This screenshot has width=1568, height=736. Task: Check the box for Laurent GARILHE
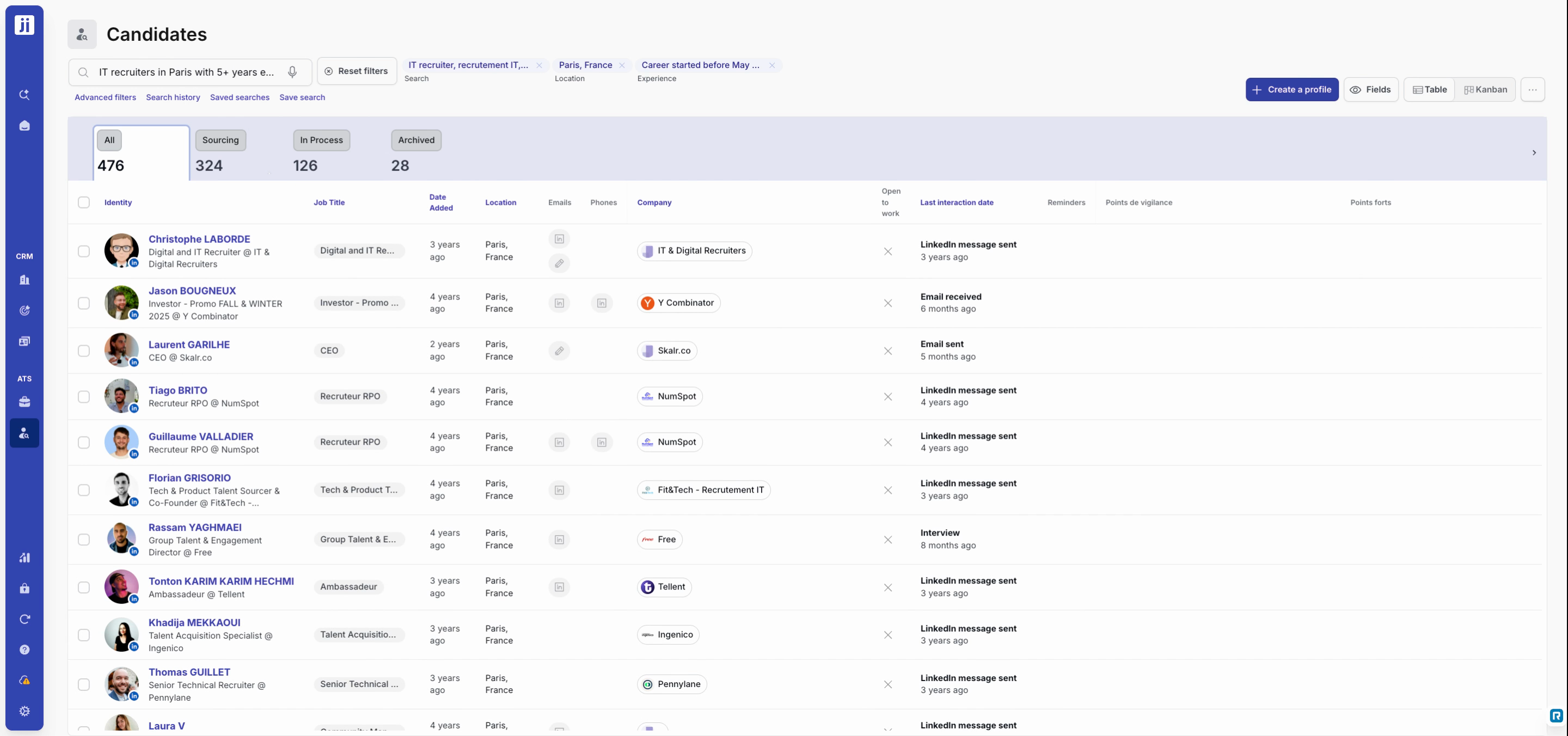(83, 351)
